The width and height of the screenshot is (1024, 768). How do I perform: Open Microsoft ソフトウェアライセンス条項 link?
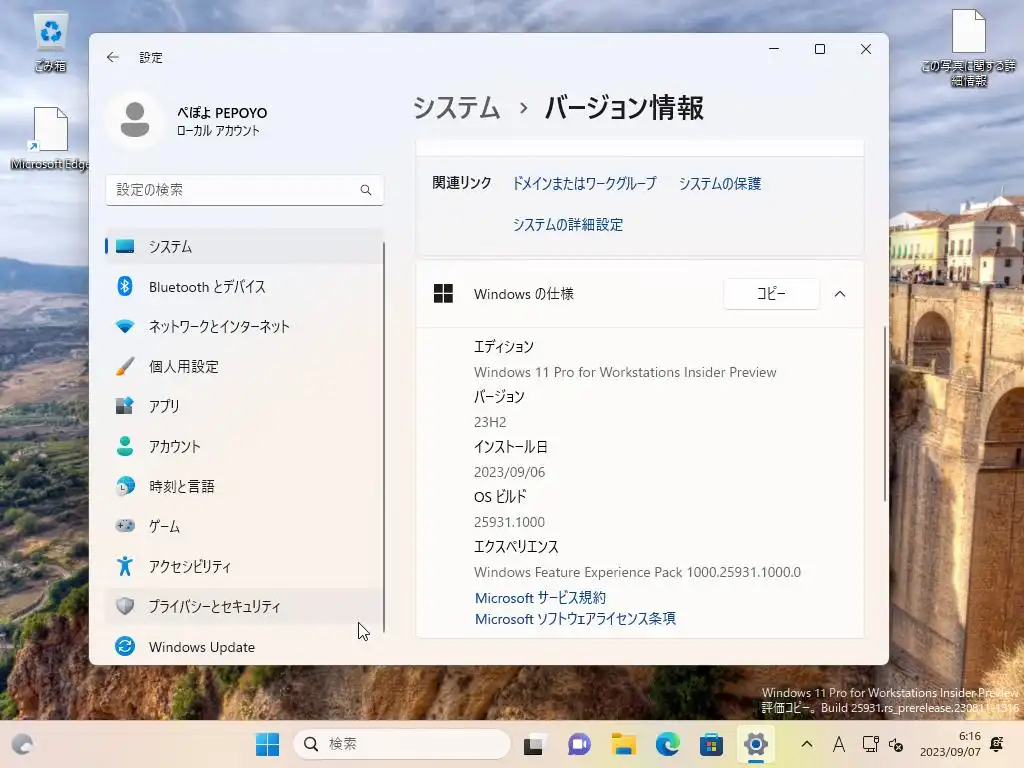(575, 618)
